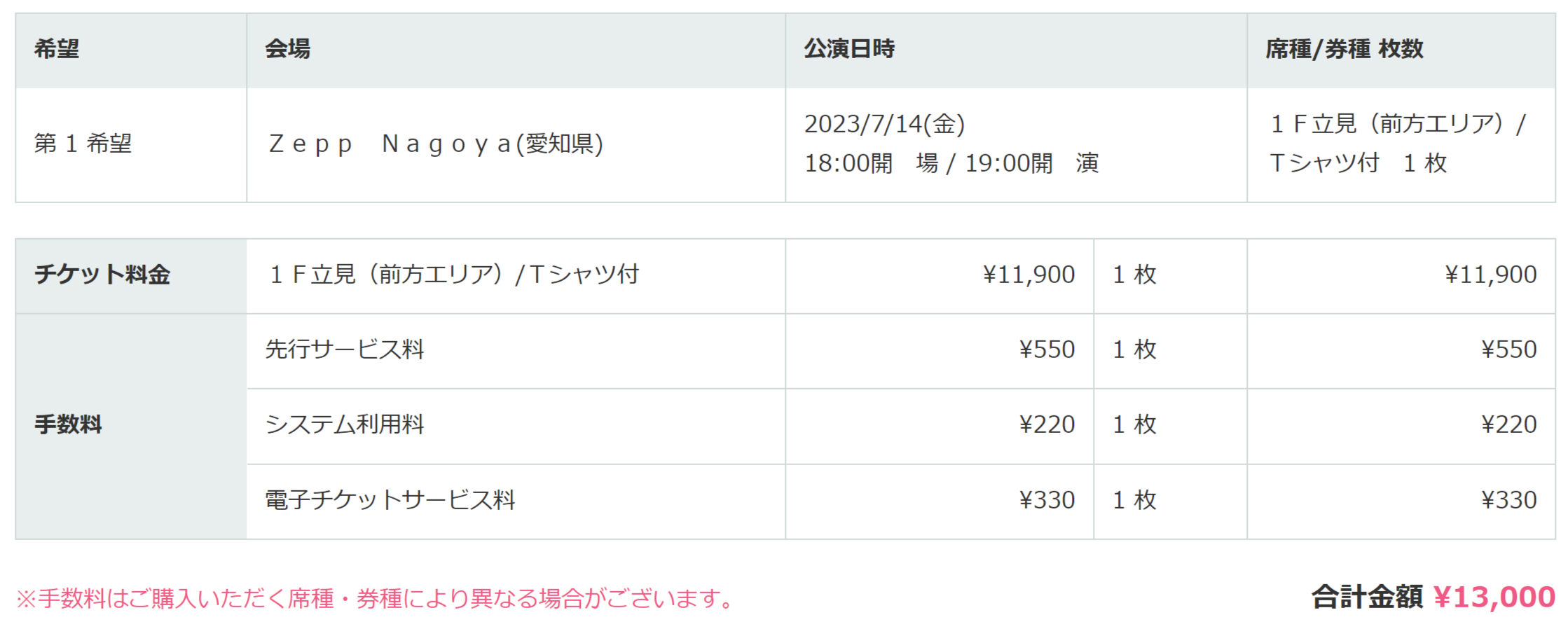The width and height of the screenshot is (1568, 636).
Task: Click the 2023/7/14(金) performance date text
Action: coord(884,125)
